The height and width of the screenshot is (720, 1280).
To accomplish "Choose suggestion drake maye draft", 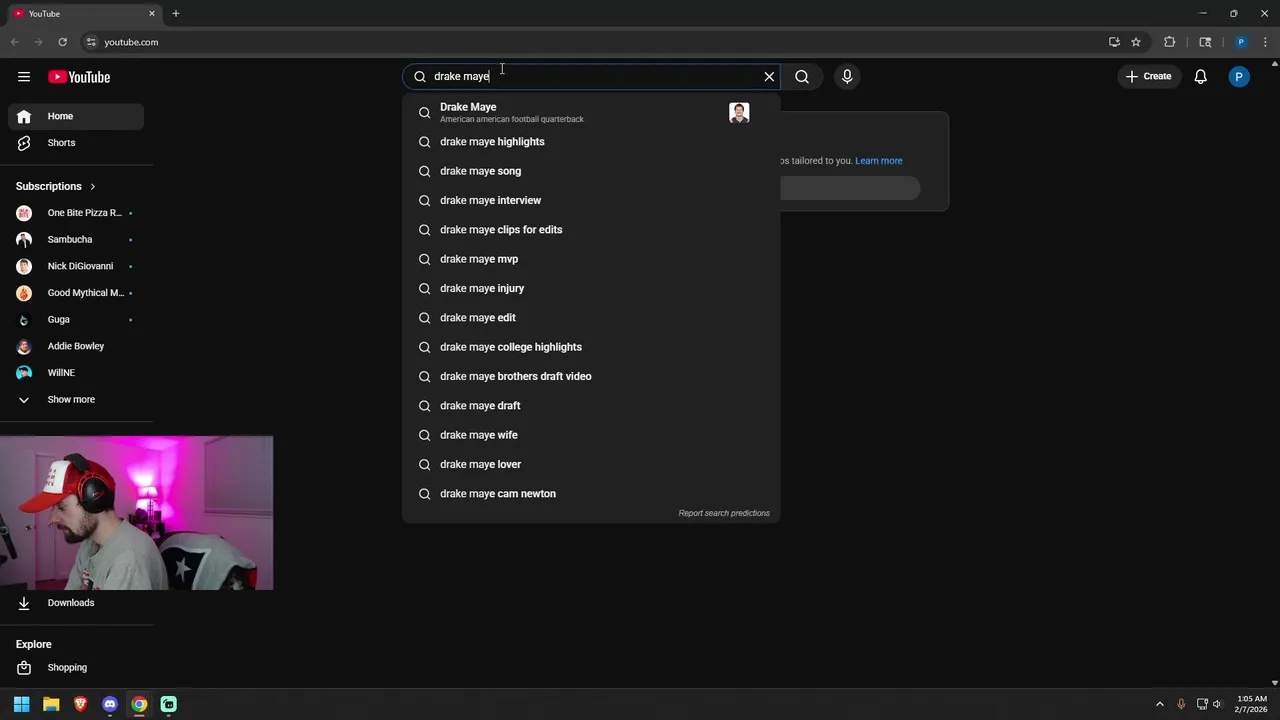I will tap(591, 406).
